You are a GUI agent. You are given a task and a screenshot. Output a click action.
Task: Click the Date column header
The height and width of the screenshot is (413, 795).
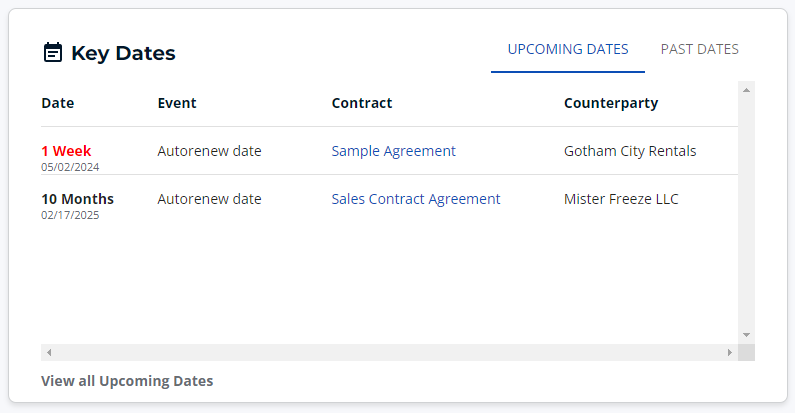click(58, 103)
